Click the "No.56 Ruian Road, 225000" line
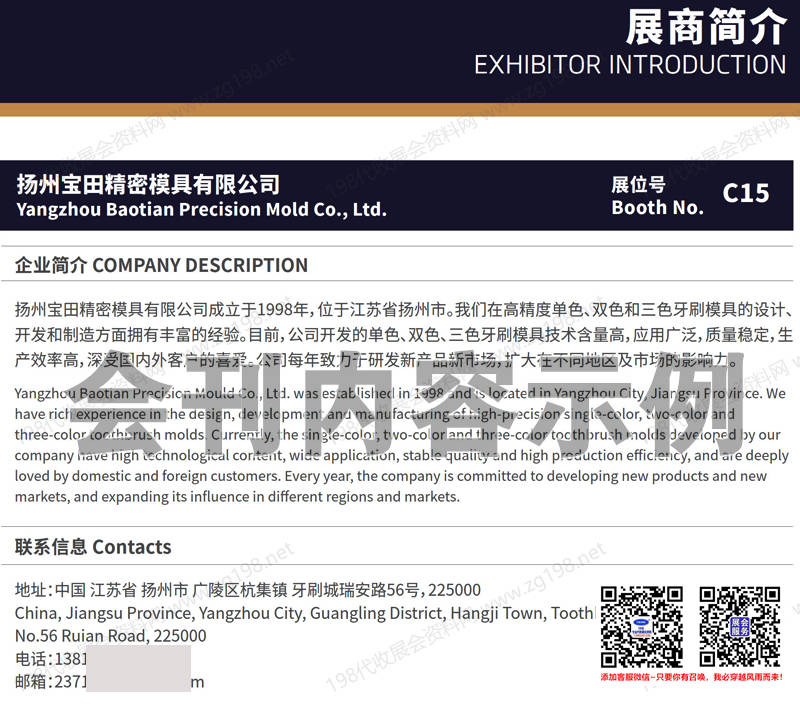Viewport: 800px width, 706px height. coord(111,636)
